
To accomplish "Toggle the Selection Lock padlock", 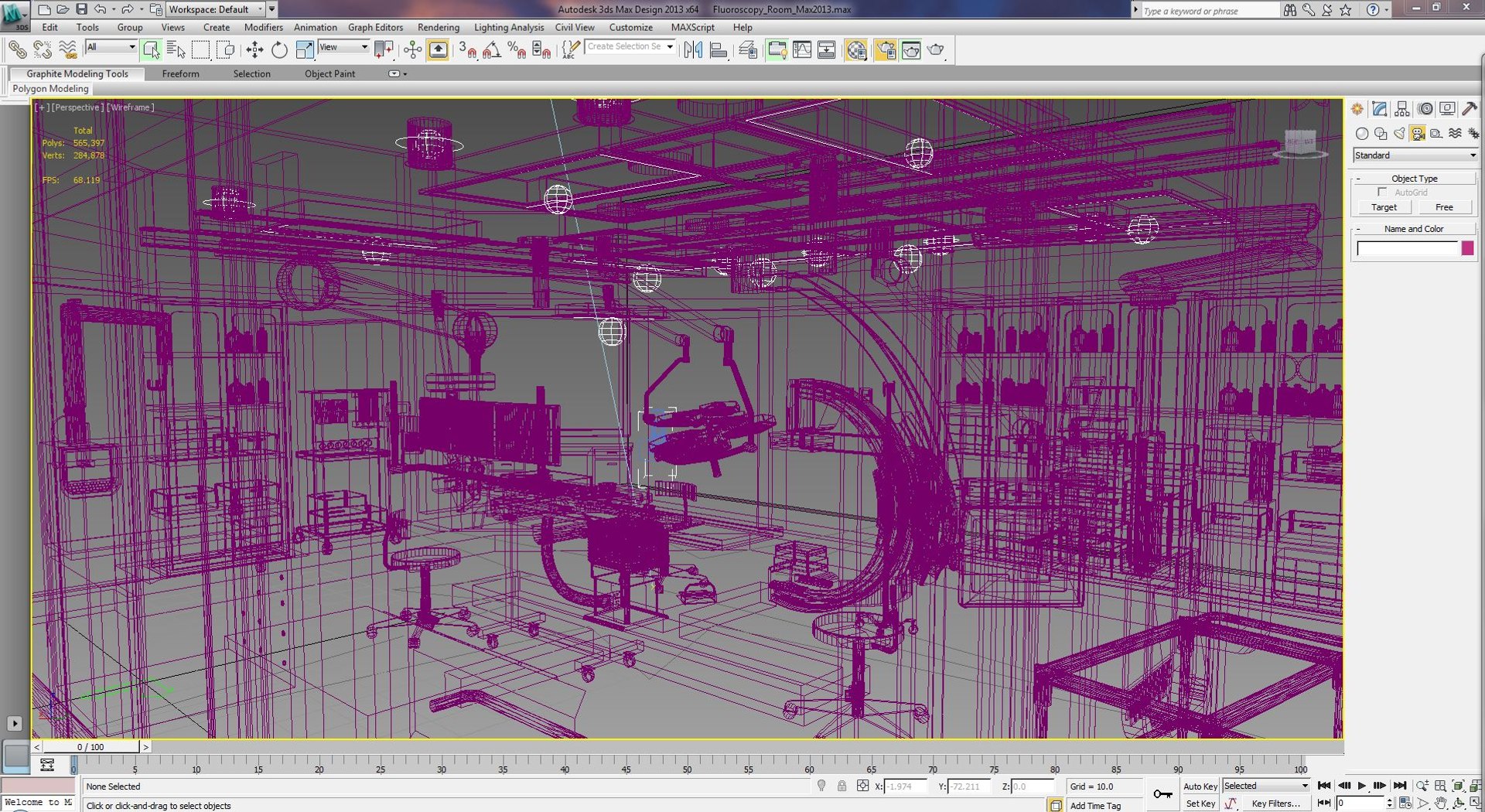I will [x=841, y=786].
